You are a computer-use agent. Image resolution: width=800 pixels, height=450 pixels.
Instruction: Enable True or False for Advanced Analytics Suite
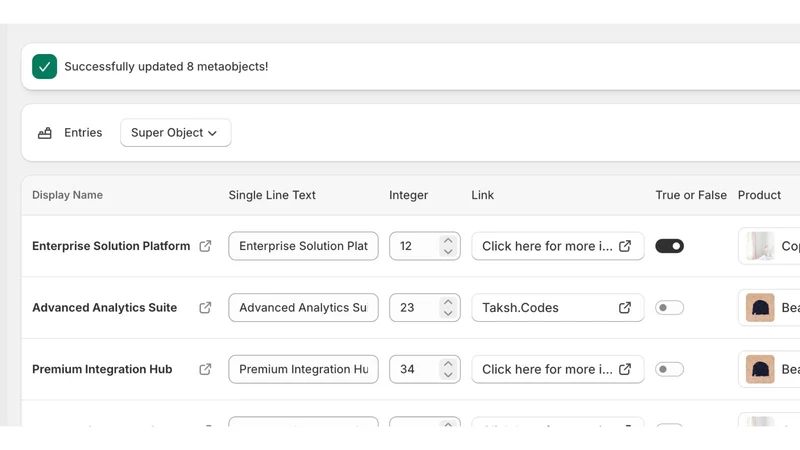click(x=669, y=308)
